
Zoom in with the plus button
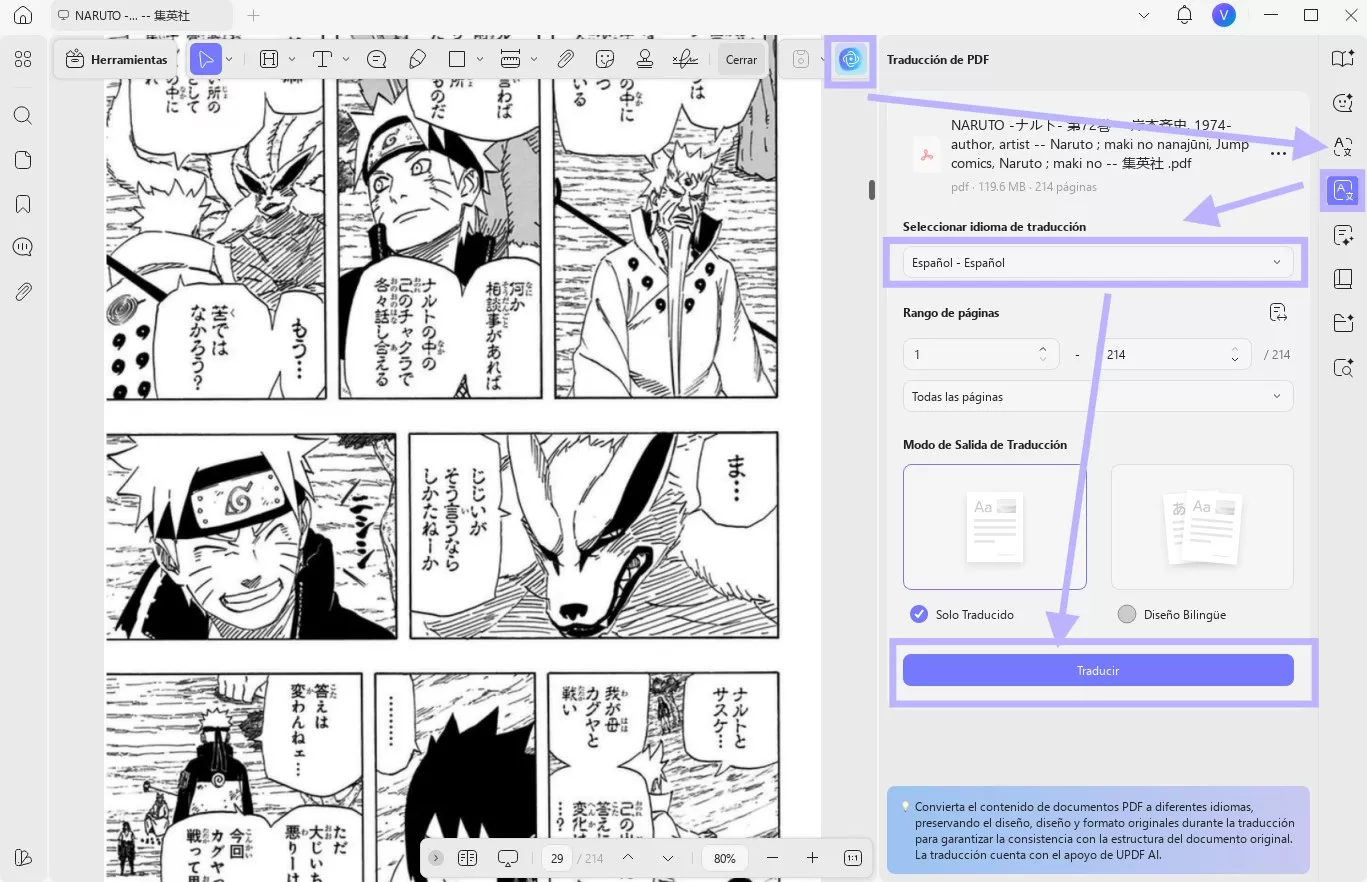812,857
